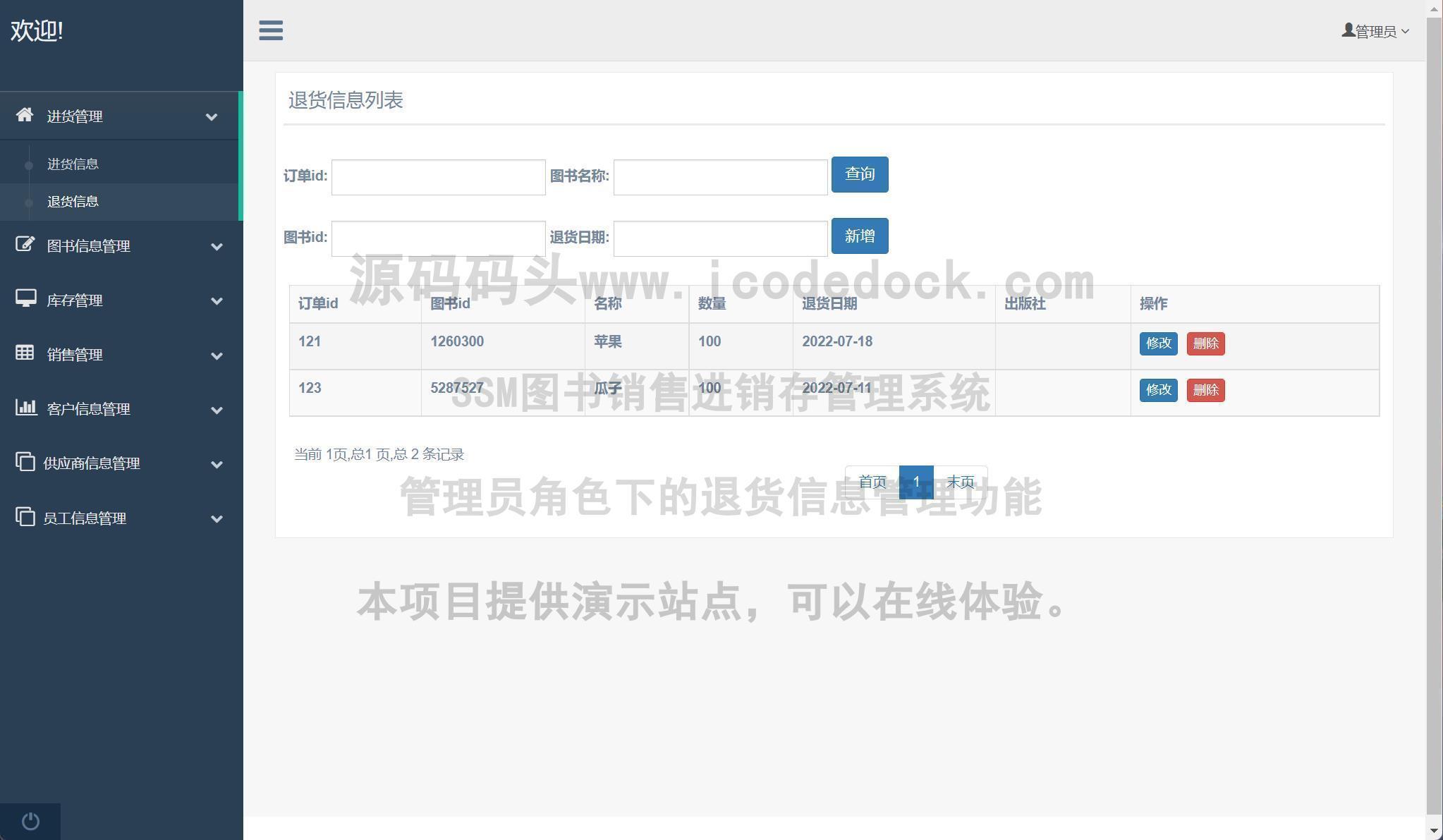Click the user icon next to 管理员
The height and width of the screenshot is (840, 1443).
[1348, 30]
